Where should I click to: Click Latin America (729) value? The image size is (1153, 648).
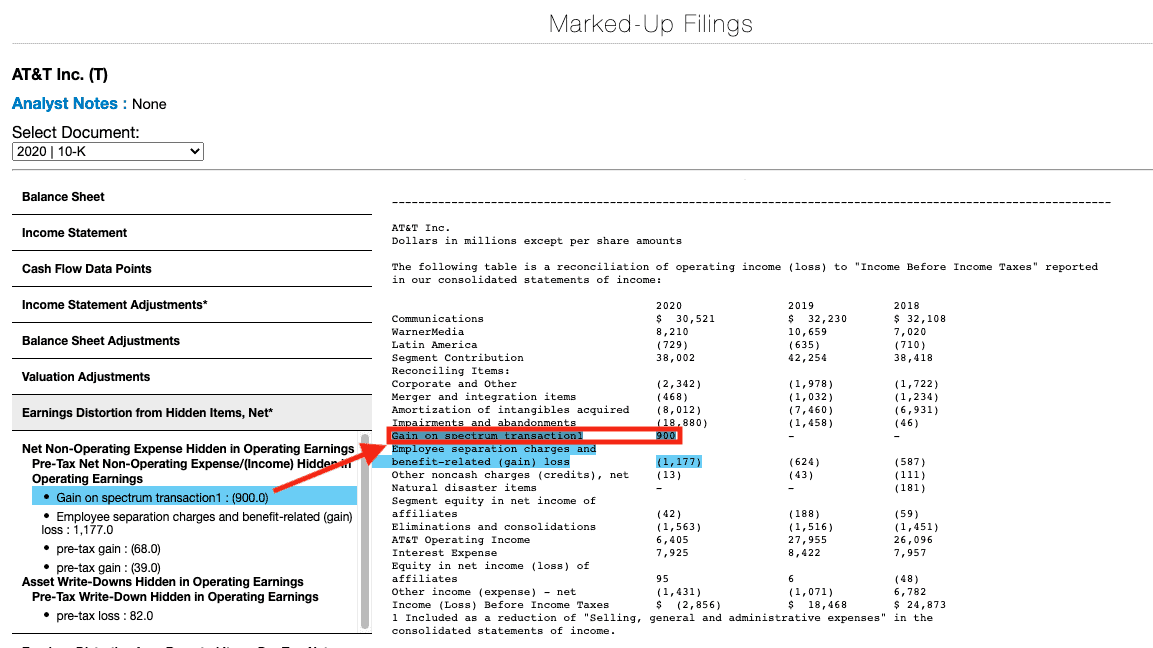pos(672,345)
